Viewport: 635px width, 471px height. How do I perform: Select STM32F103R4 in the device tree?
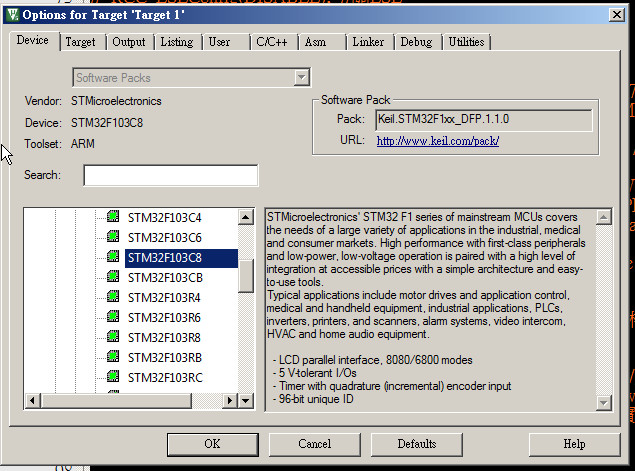pyautogui.click(x=164, y=298)
